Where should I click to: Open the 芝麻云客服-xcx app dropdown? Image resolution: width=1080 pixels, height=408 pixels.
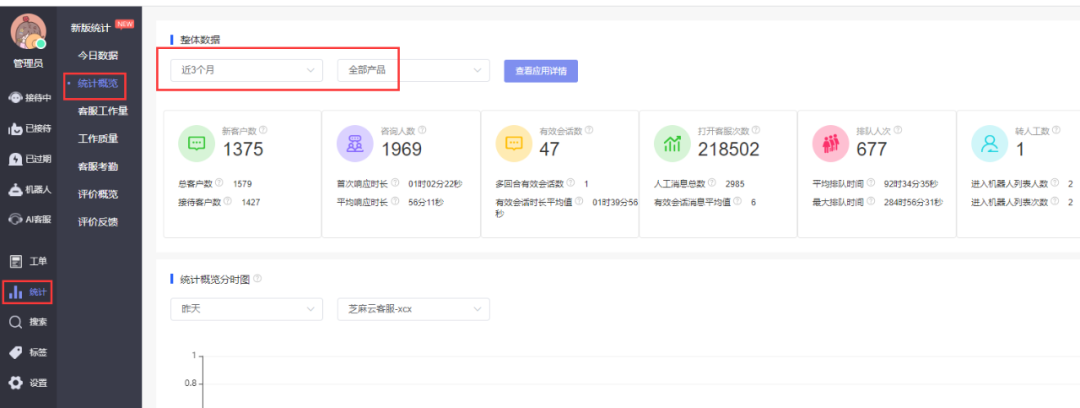413,309
